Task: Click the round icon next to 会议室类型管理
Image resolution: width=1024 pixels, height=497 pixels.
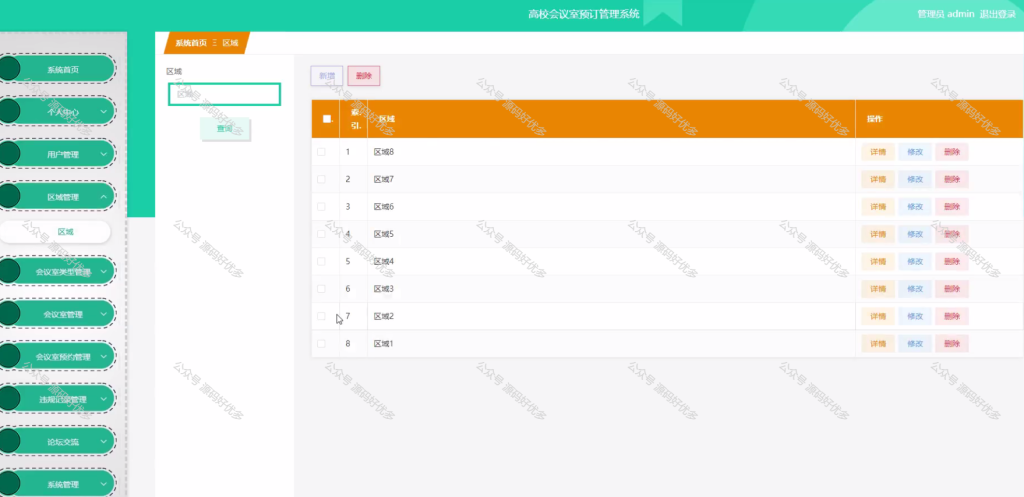Action: point(8,271)
